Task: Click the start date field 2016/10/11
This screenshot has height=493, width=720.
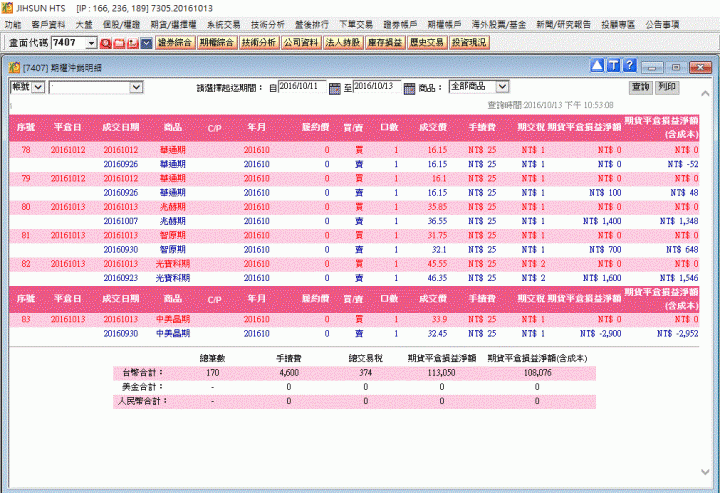Action: 302,87
